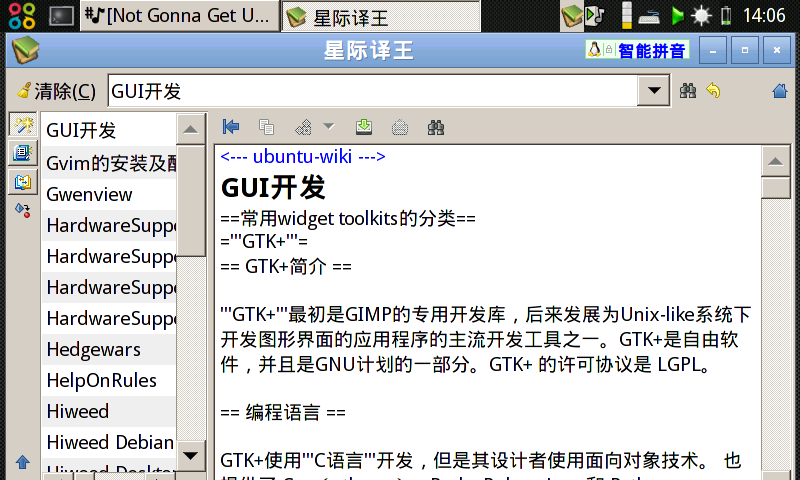Open the search history dropdown arrow
The image size is (800, 480).
coord(654,91)
